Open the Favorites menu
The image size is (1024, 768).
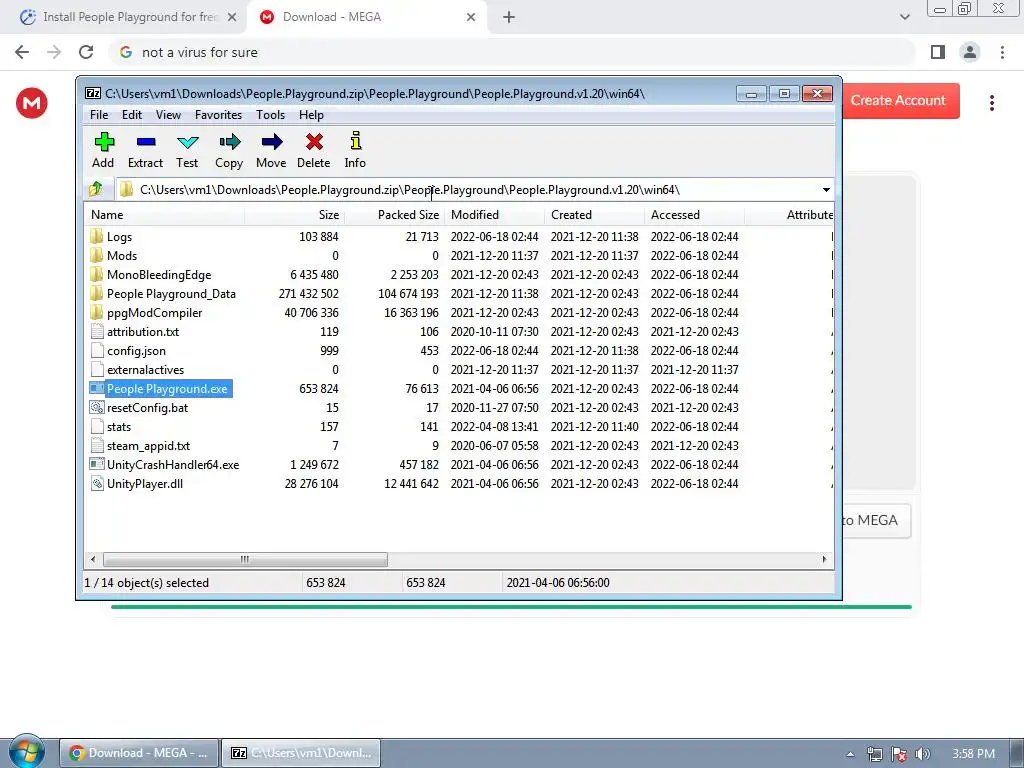218,115
